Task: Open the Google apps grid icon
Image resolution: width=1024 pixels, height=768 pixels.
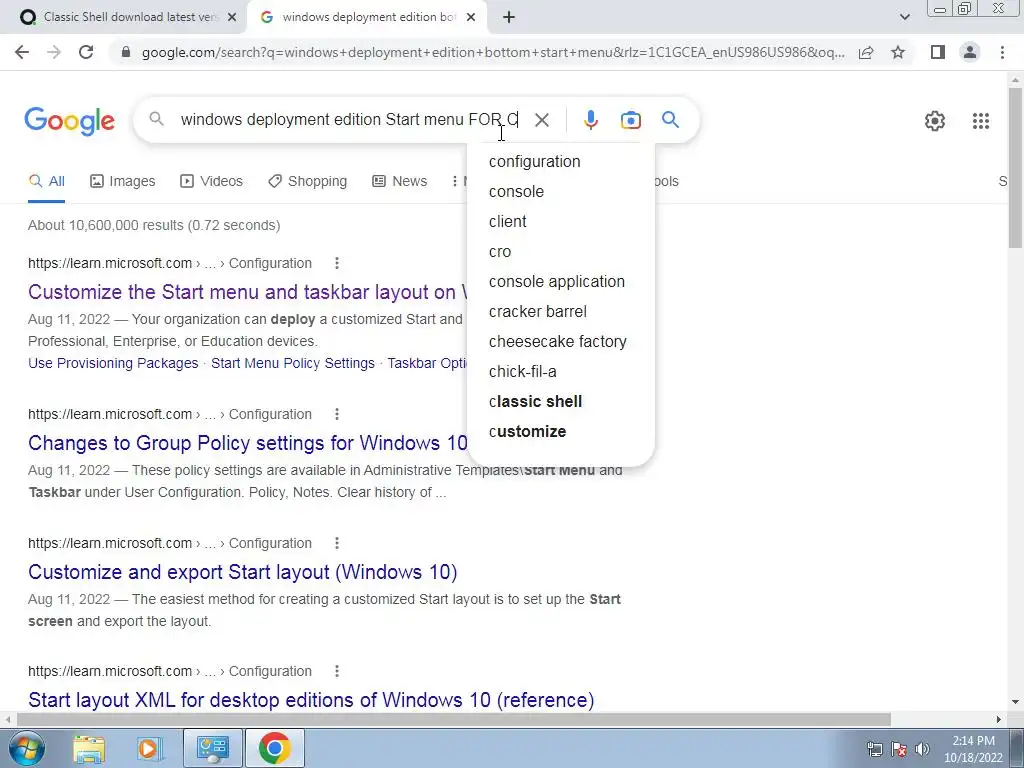Action: 980,121
